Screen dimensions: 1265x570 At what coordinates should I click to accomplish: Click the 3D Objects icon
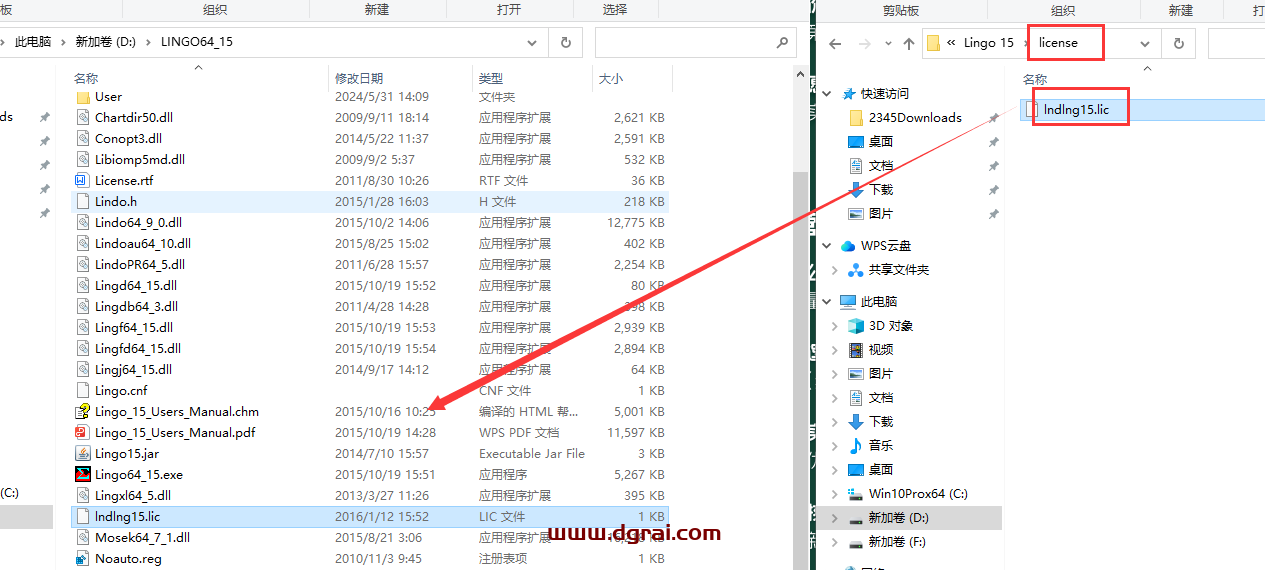click(856, 325)
